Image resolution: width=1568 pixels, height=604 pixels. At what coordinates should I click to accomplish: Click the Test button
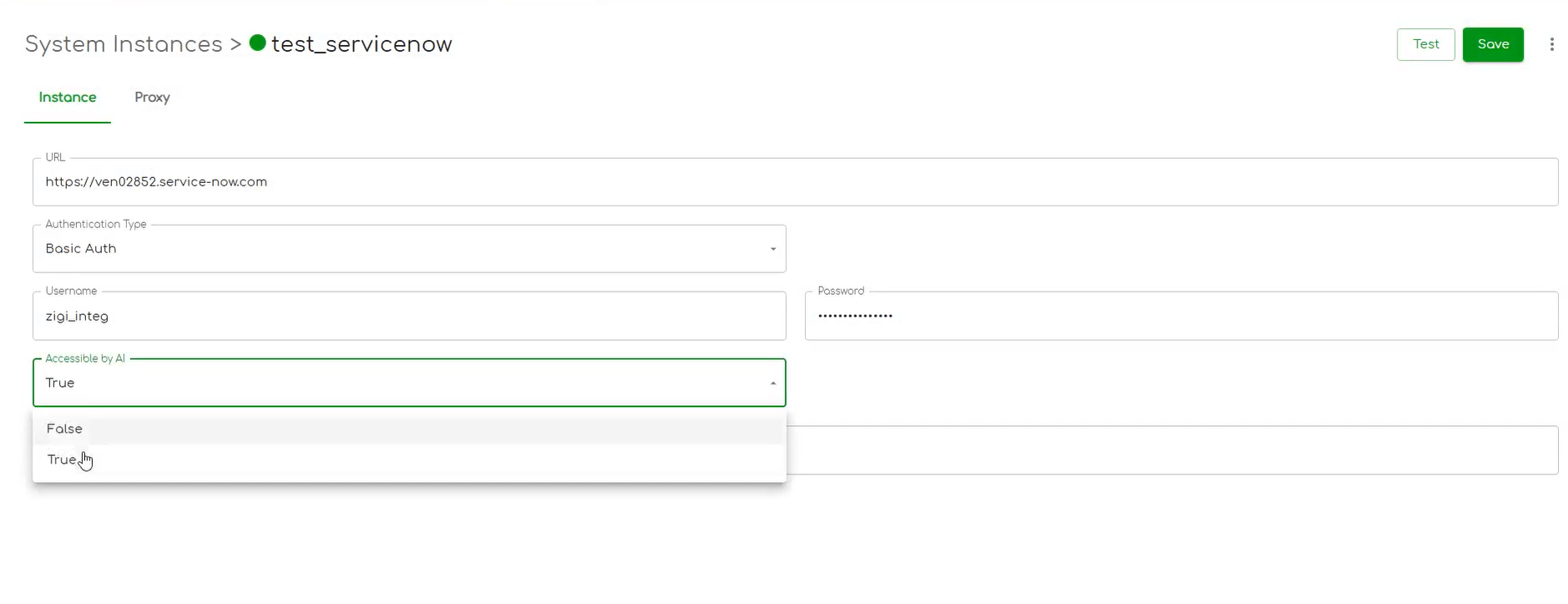(x=1425, y=44)
